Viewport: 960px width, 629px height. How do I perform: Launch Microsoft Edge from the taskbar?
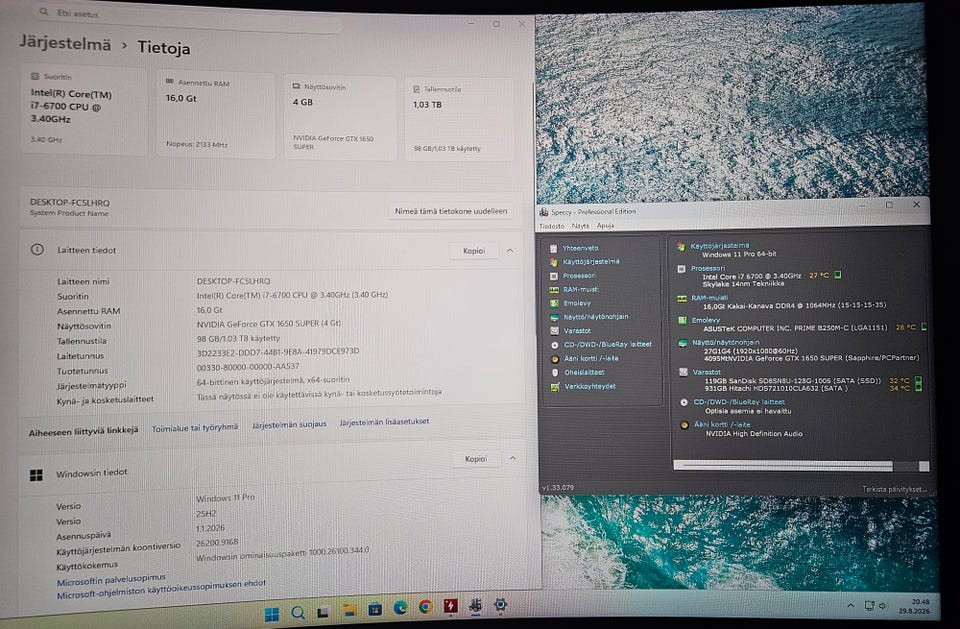pos(400,608)
